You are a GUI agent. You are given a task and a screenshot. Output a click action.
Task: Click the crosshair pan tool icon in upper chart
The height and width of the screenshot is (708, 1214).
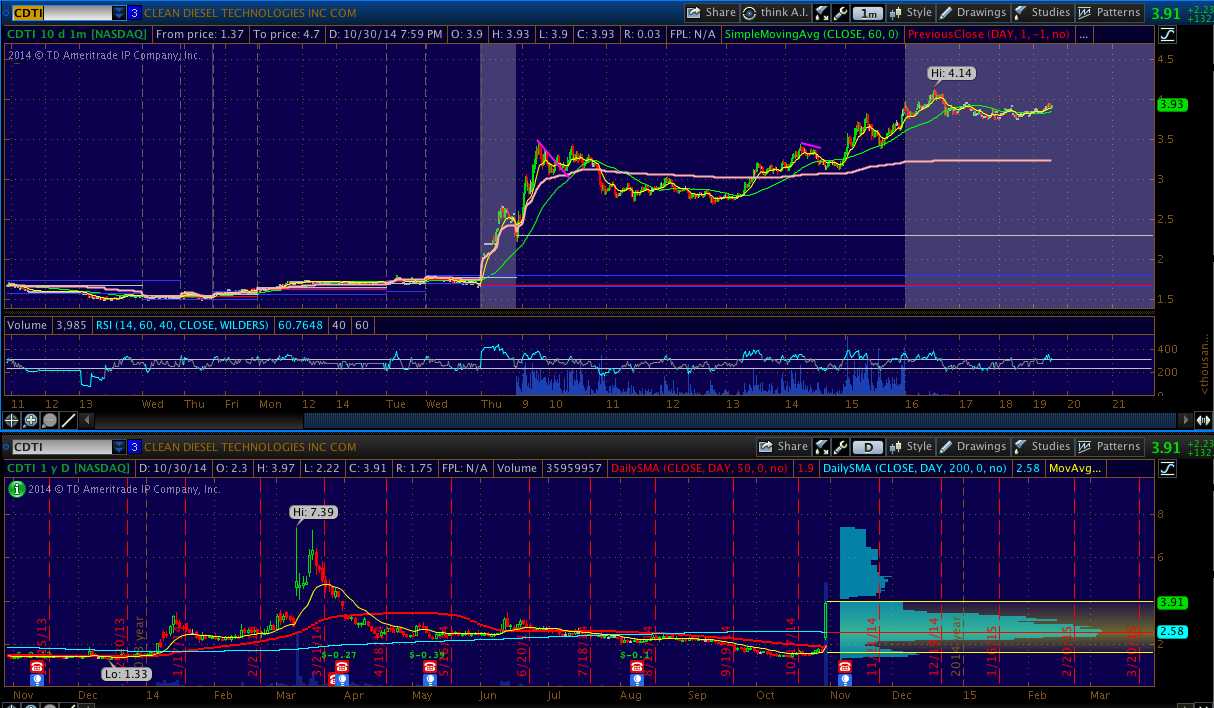(13, 420)
